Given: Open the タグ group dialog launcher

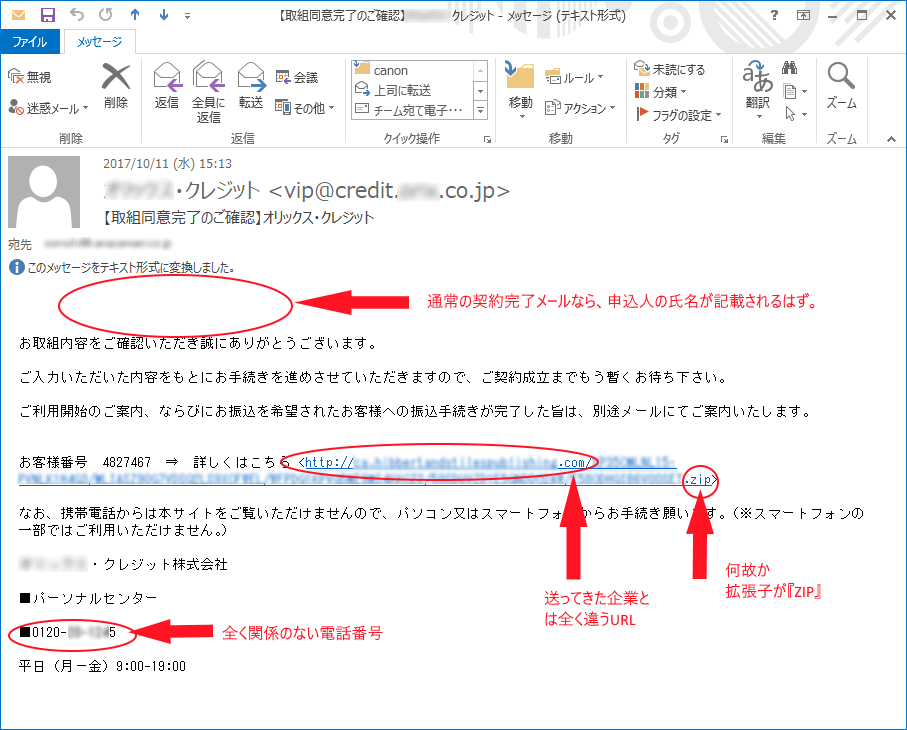Looking at the screenshot, I should pos(724,139).
